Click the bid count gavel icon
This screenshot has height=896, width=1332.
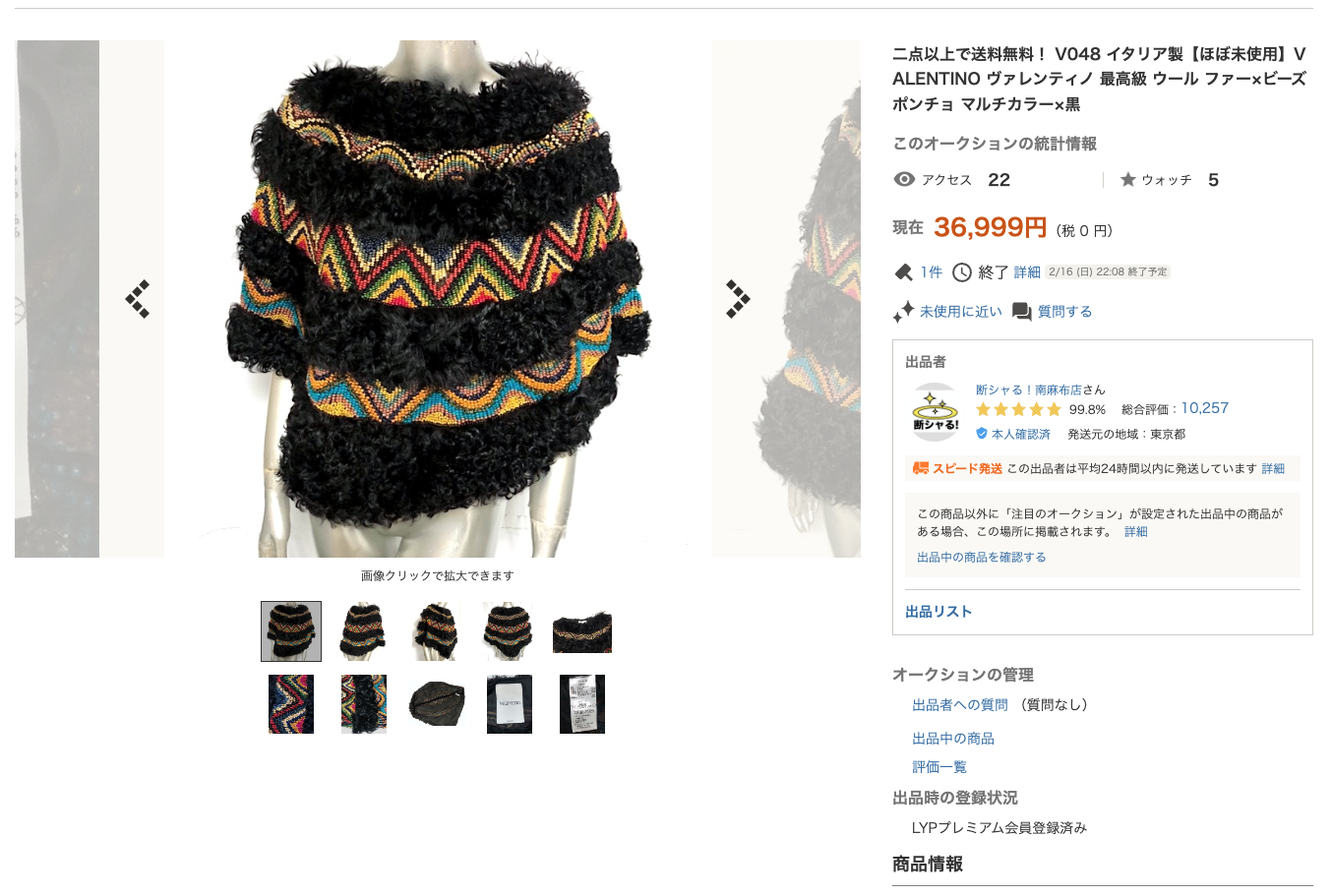(903, 272)
